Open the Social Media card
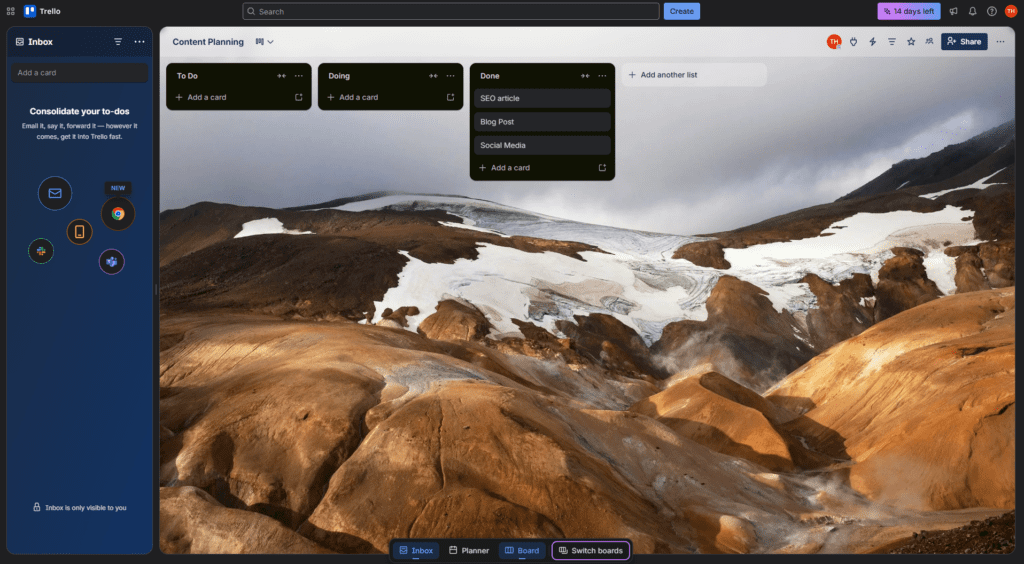Image resolution: width=1024 pixels, height=564 pixels. (x=542, y=146)
